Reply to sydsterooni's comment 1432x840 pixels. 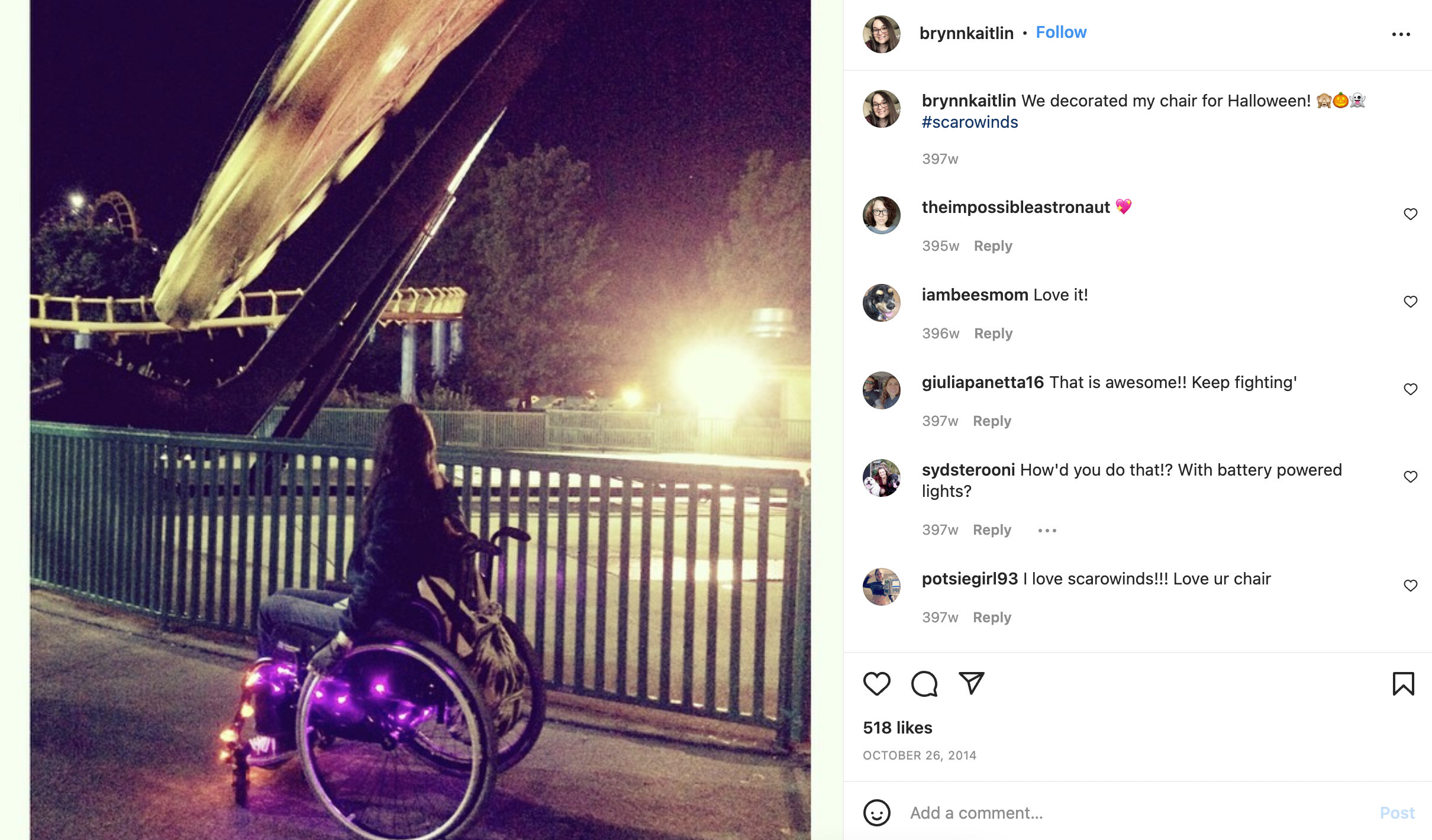click(992, 530)
